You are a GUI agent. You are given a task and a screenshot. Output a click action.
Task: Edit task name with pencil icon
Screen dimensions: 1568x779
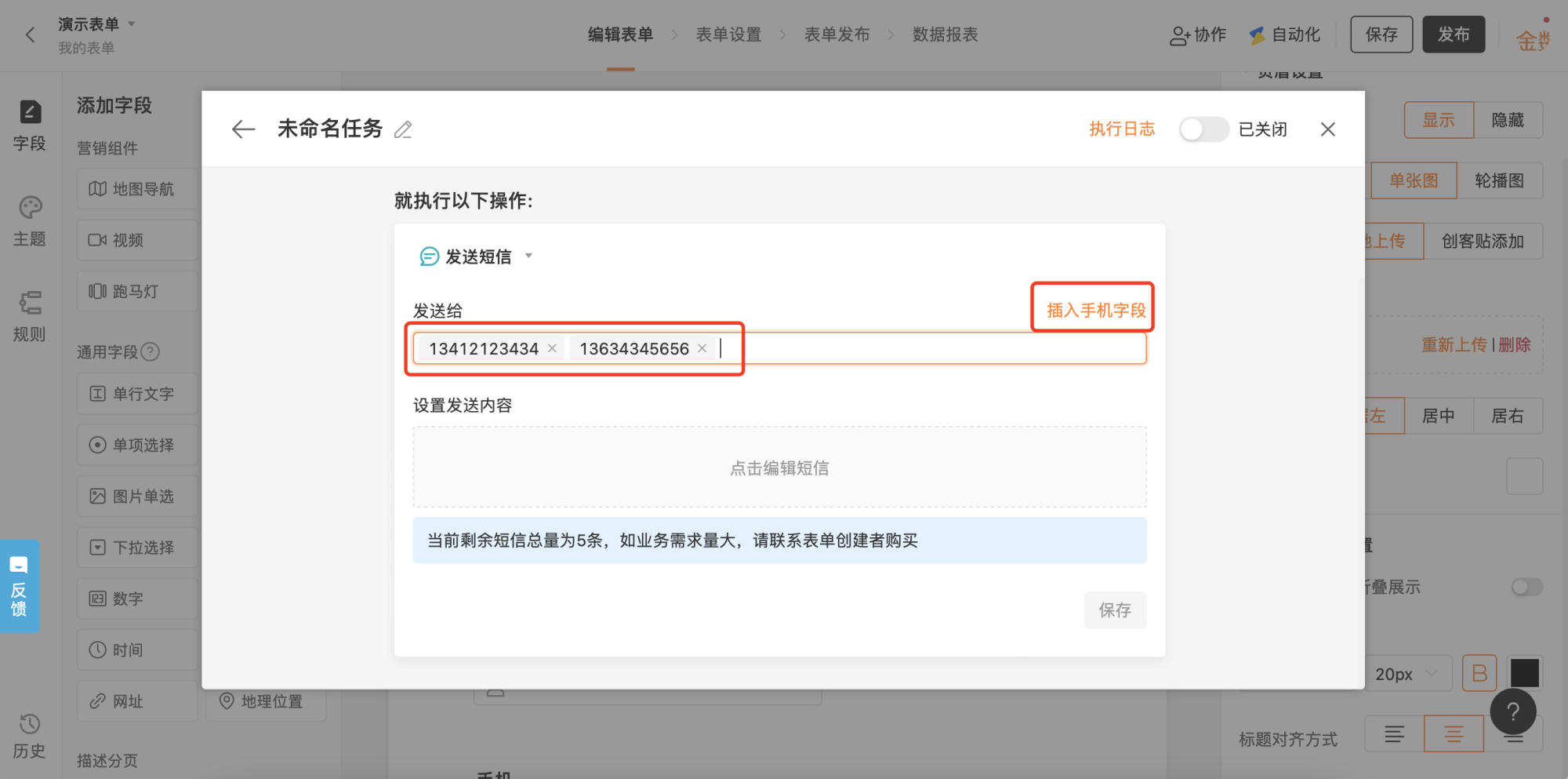point(403,129)
